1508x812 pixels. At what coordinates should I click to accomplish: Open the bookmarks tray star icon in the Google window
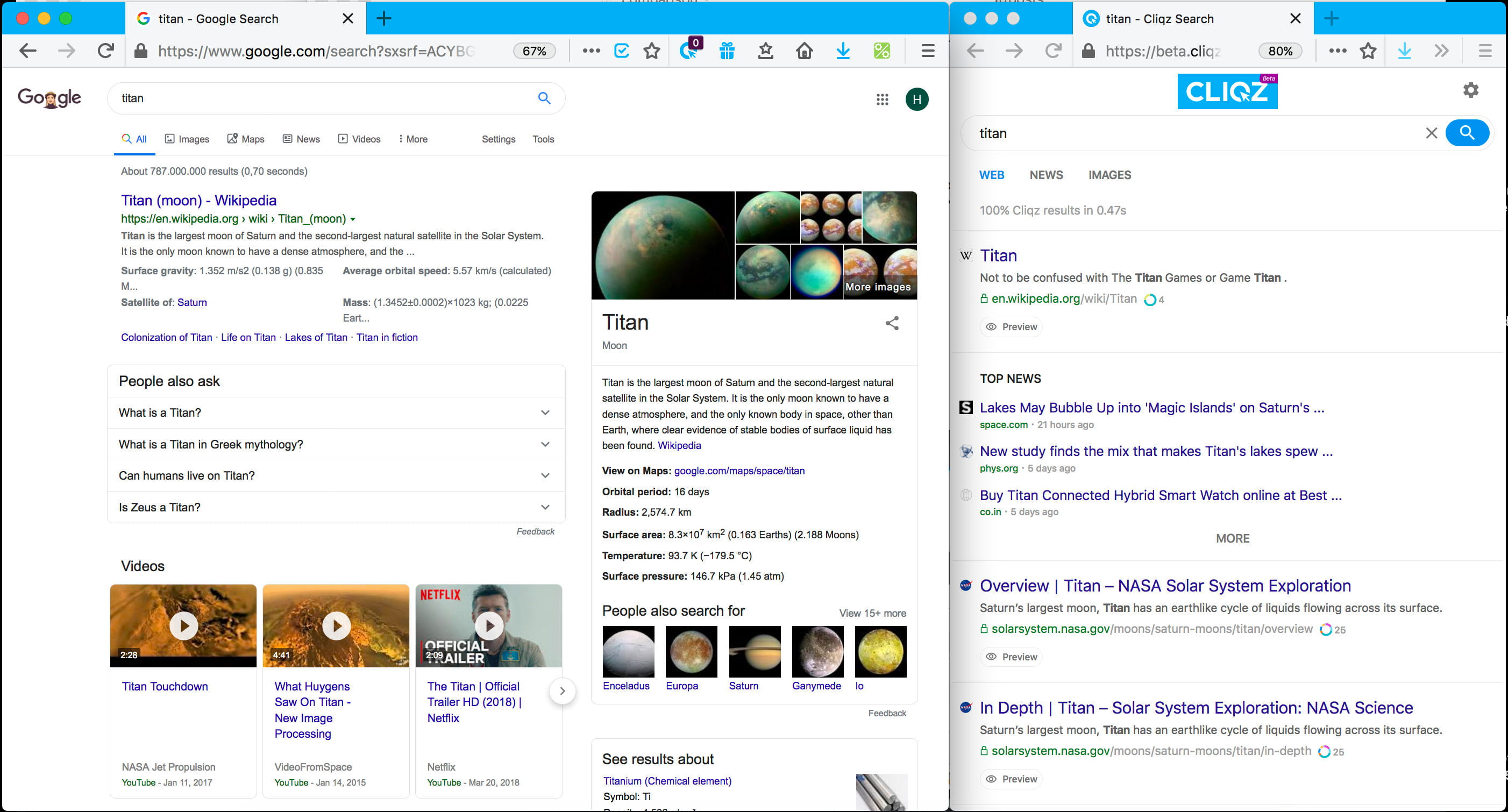[x=766, y=51]
